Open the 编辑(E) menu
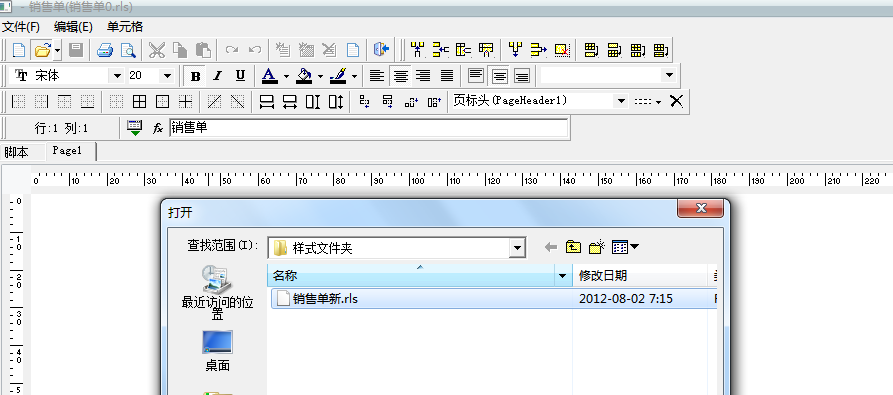Screen dimensions: 893x395 tap(73, 27)
